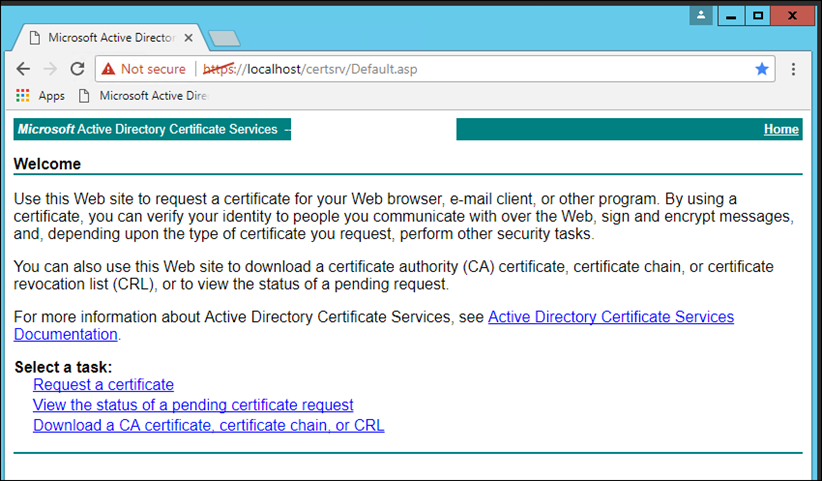Screen dimensions: 822x481
Task: Close the browser window
Action: click(x=792, y=16)
